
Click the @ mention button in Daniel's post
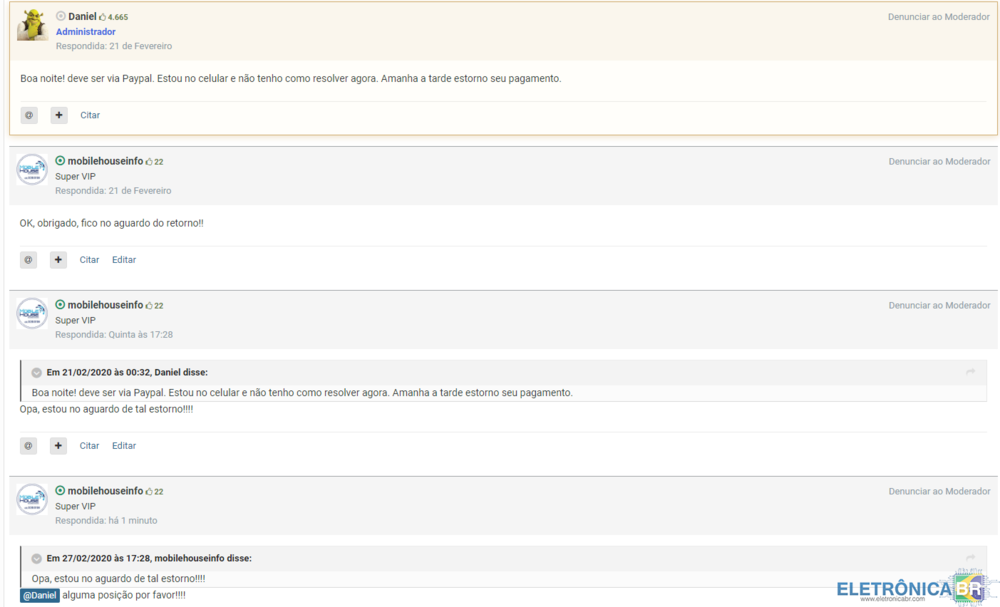29,115
